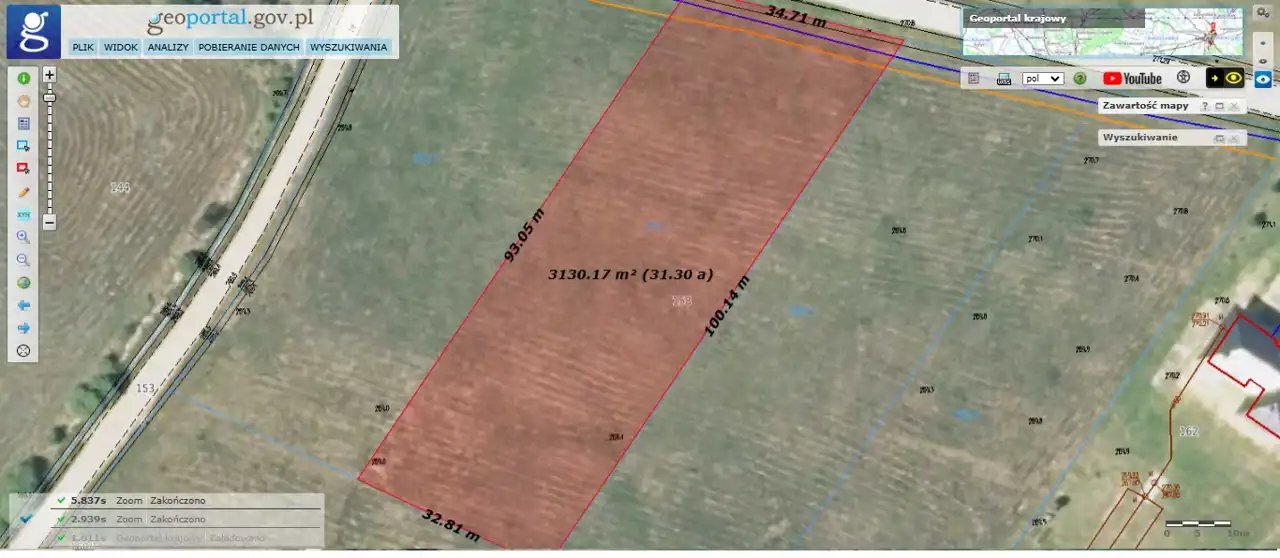Open the 'pol' language dropdown
The image size is (1280, 558).
(1042, 78)
